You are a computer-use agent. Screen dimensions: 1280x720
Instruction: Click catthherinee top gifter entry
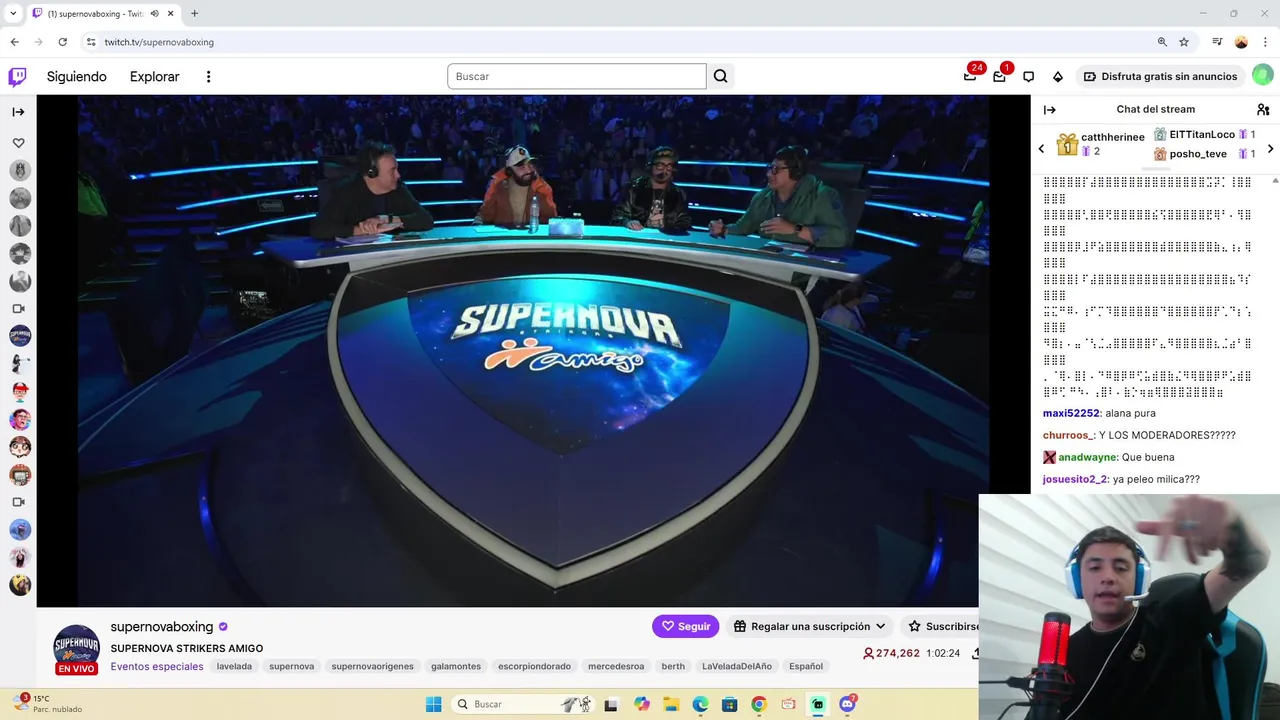(x=1101, y=144)
